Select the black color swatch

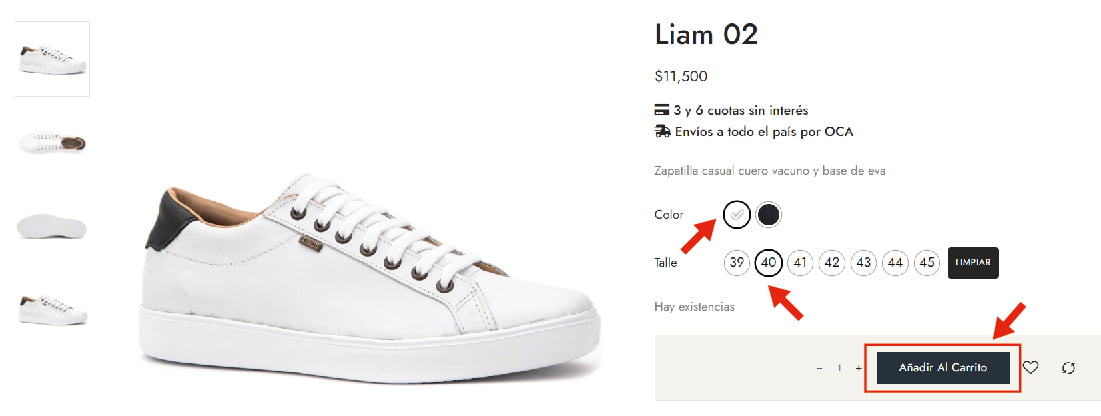pyautogui.click(x=768, y=214)
